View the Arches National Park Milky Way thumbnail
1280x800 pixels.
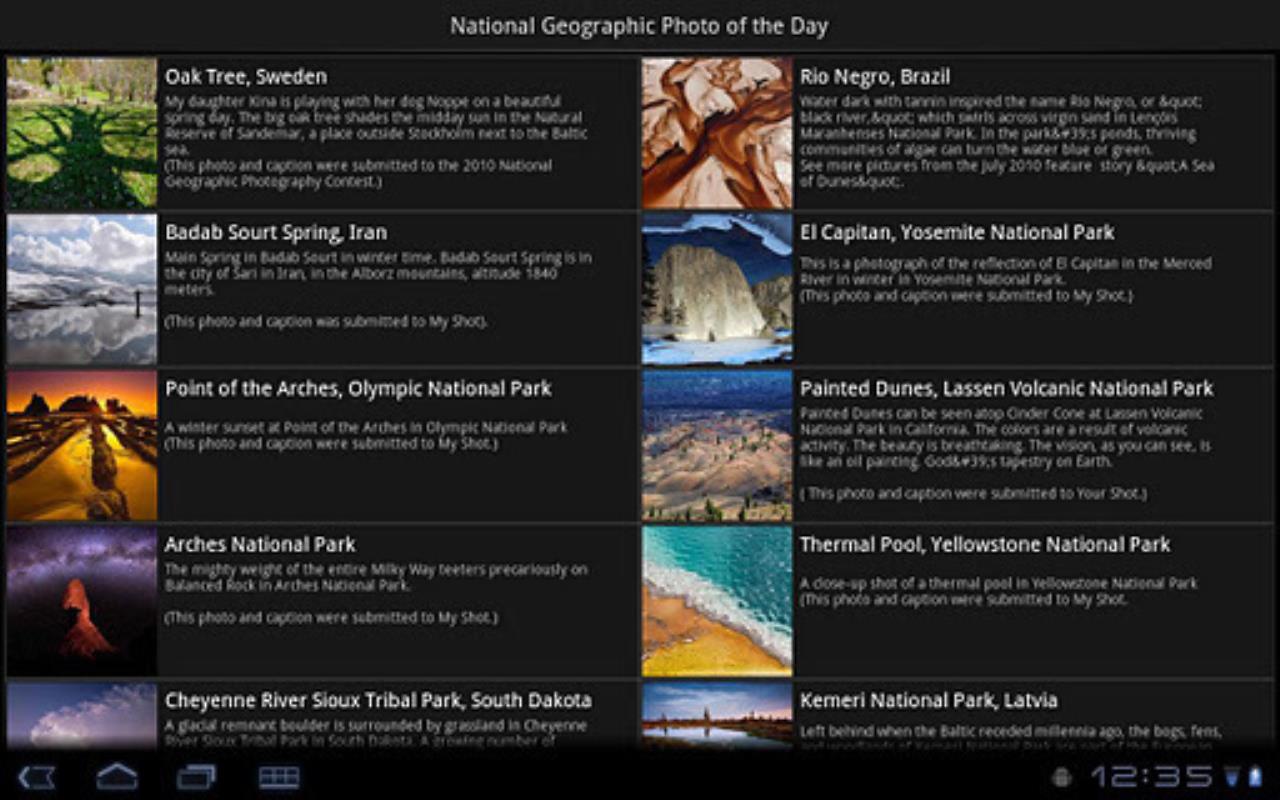point(82,601)
